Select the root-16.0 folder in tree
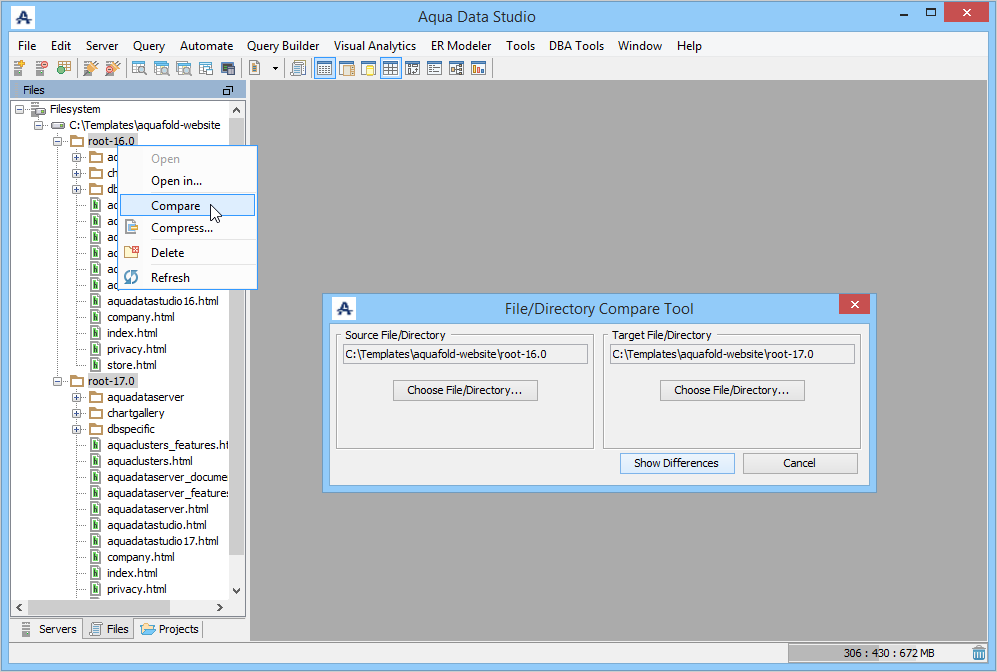Viewport: 997px width, 672px height. click(x=111, y=141)
